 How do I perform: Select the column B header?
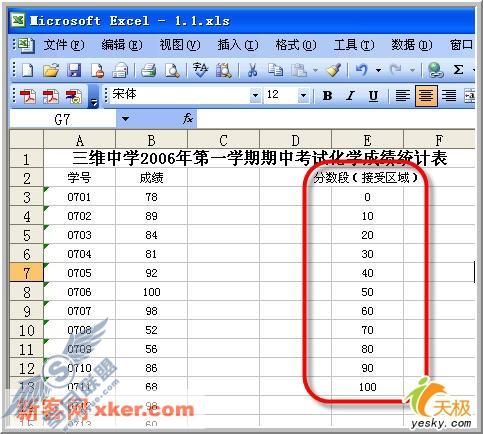[x=151, y=140]
